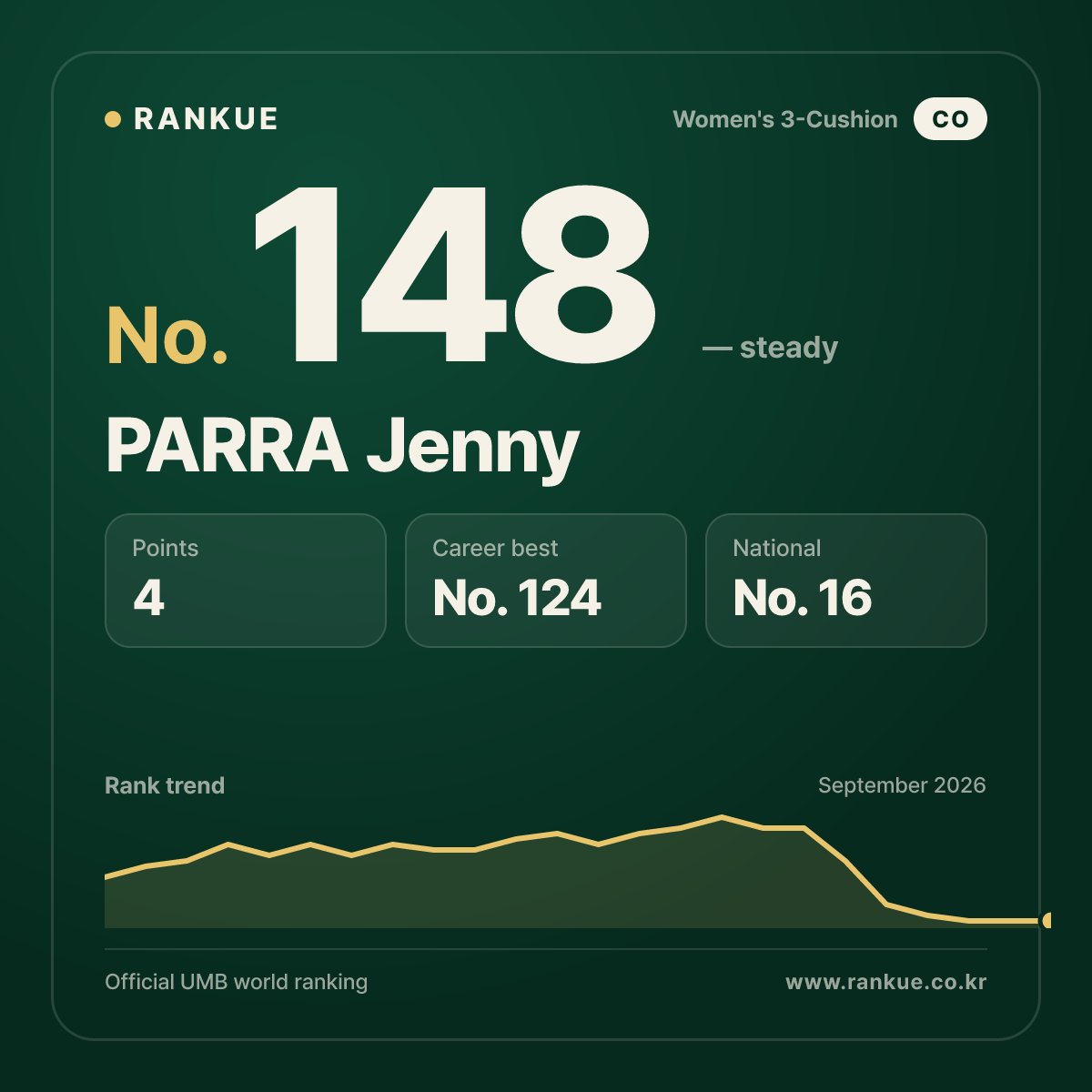Viewport: 1092px width, 1092px height.
Task: Select the Women's 3-Cushion label
Action: pyautogui.click(x=785, y=119)
